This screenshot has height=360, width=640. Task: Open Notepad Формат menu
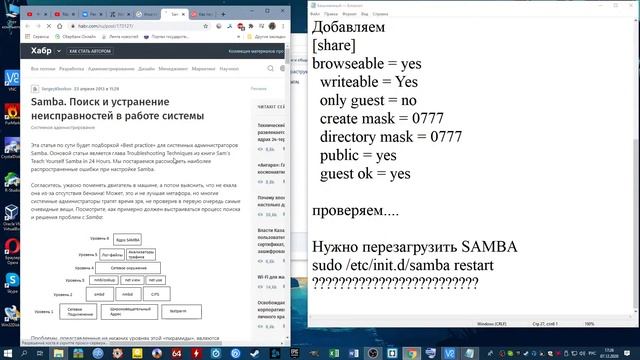(349, 14)
